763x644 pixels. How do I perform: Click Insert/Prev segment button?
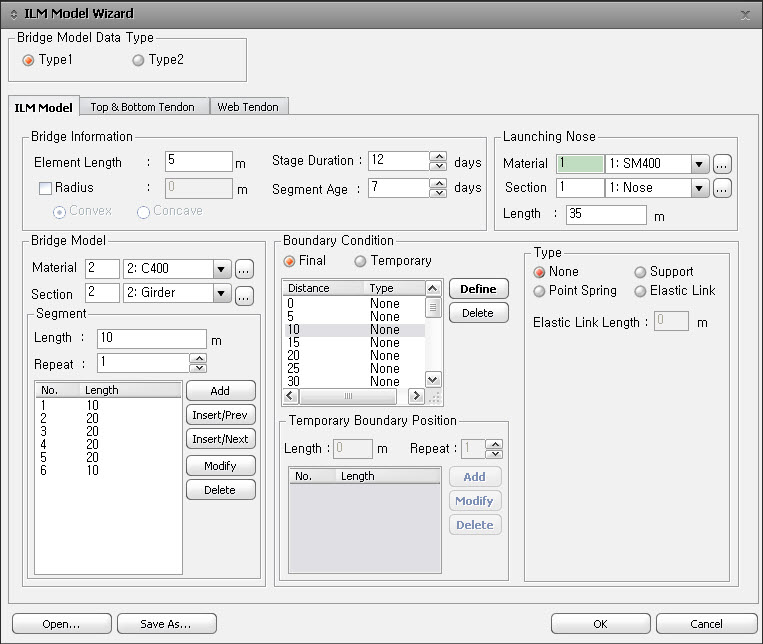[220, 414]
